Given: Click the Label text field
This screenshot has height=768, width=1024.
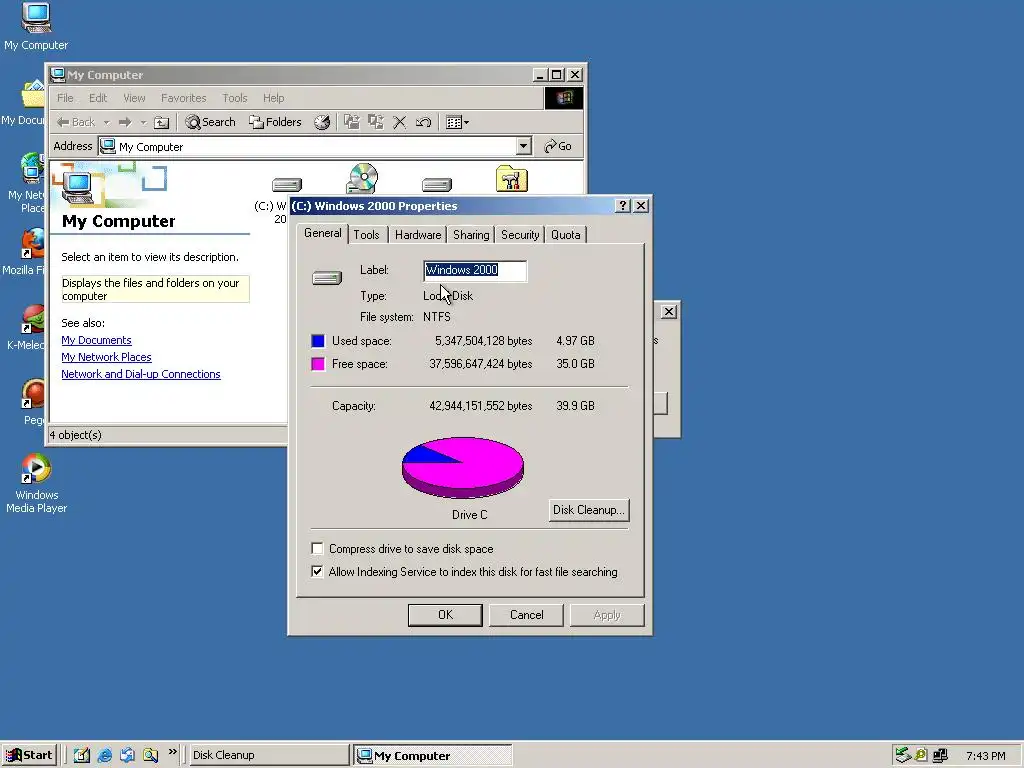Looking at the screenshot, I should click(475, 270).
